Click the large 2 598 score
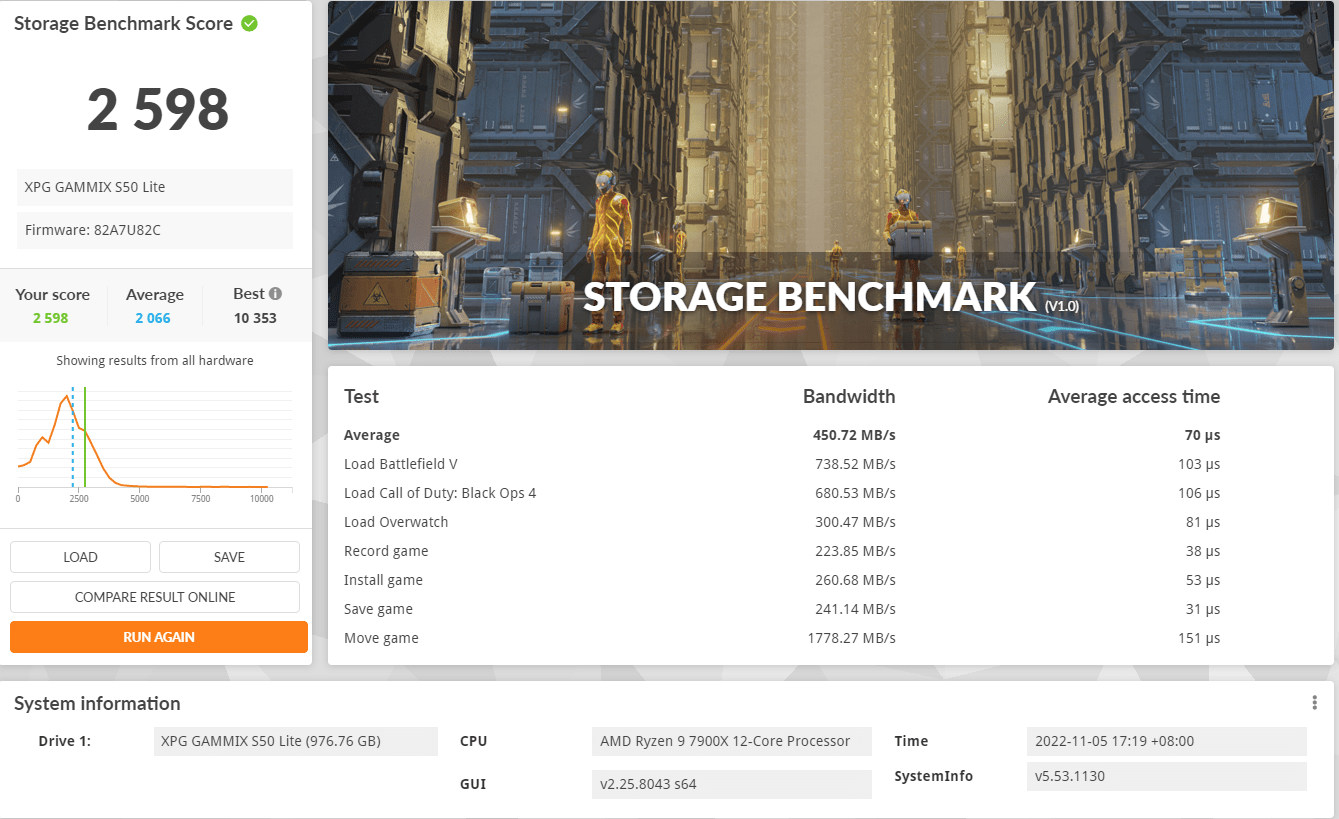The width and height of the screenshot is (1339, 819). click(x=158, y=109)
